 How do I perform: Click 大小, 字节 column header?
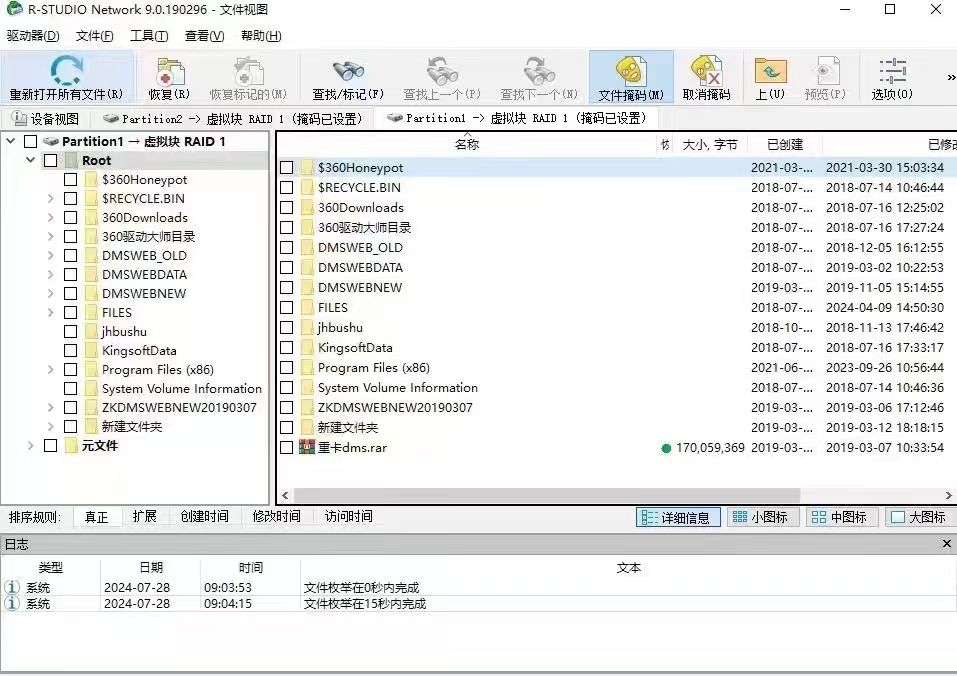(710, 145)
